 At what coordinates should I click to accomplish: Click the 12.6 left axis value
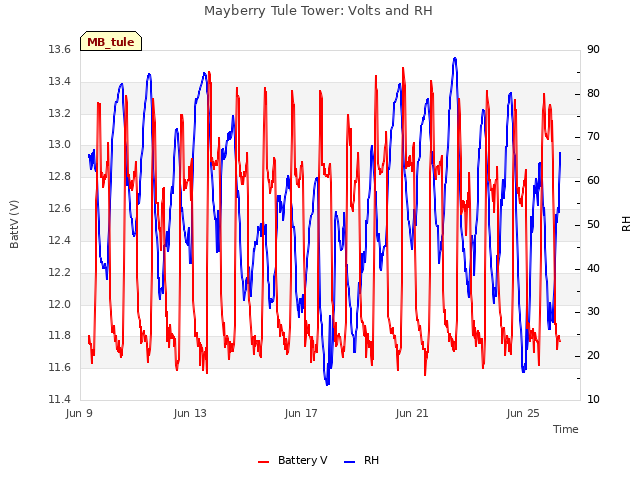(60, 208)
